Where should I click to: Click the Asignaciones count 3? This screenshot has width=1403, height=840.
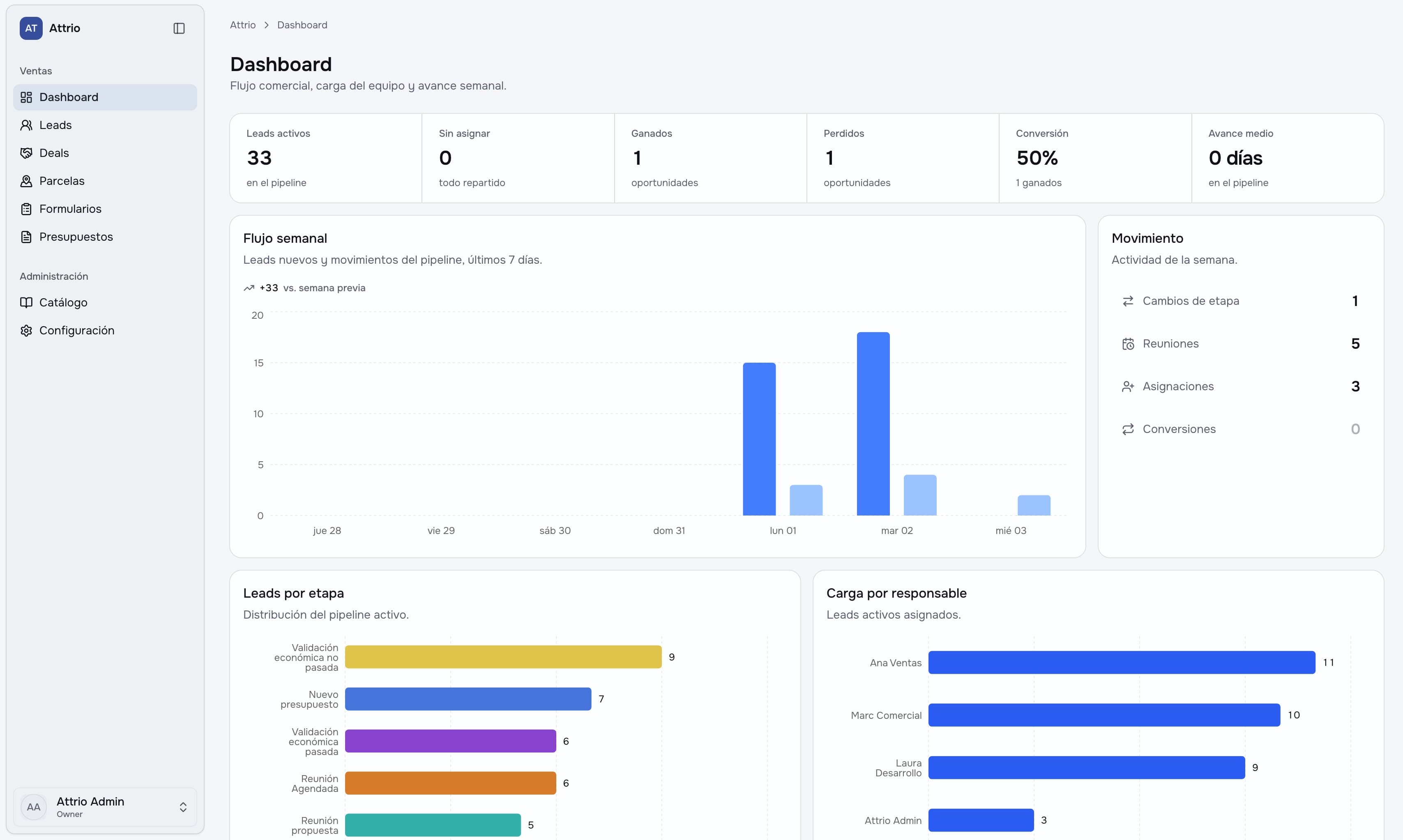coord(1355,387)
